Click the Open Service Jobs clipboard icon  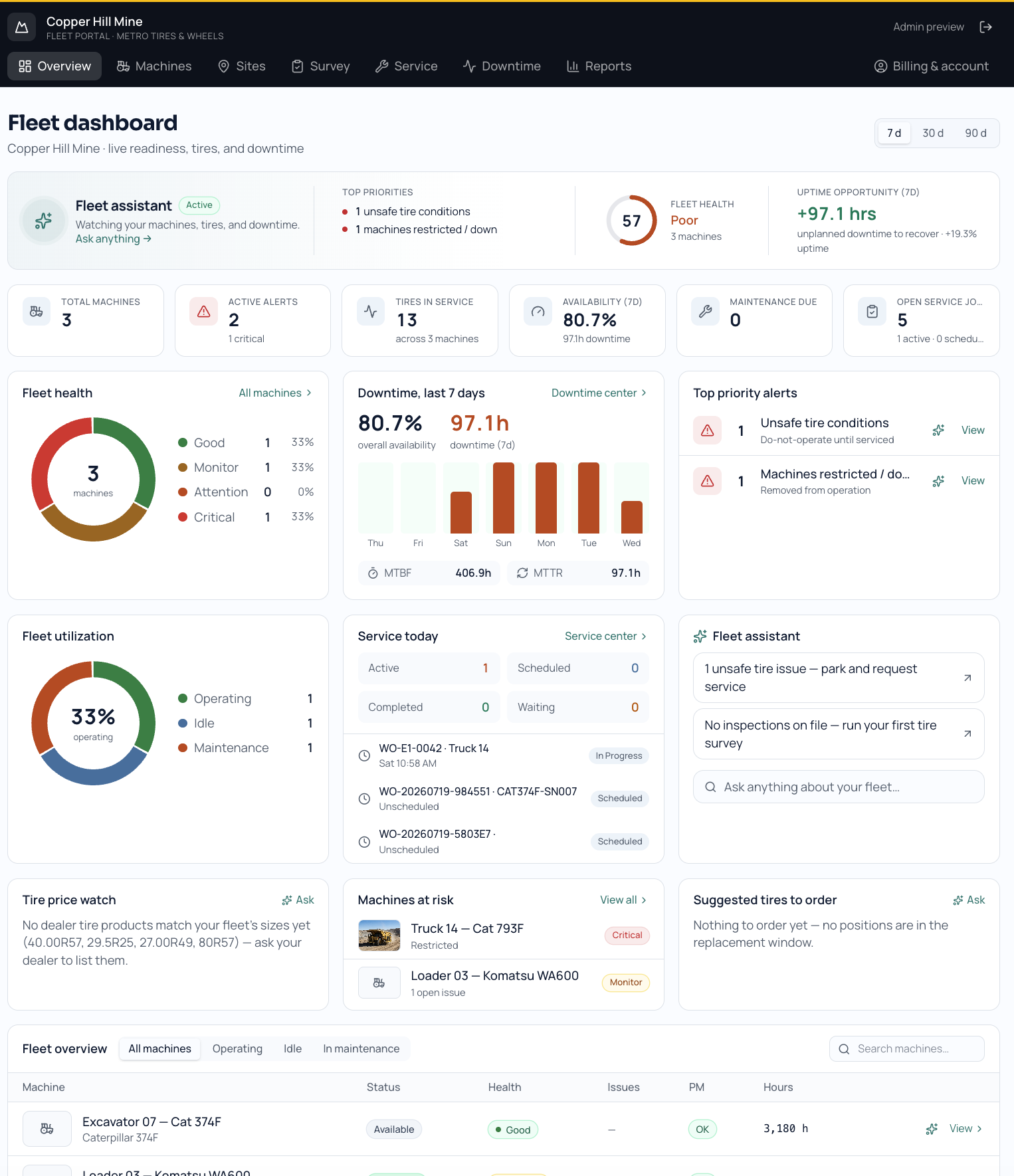click(872, 311)
